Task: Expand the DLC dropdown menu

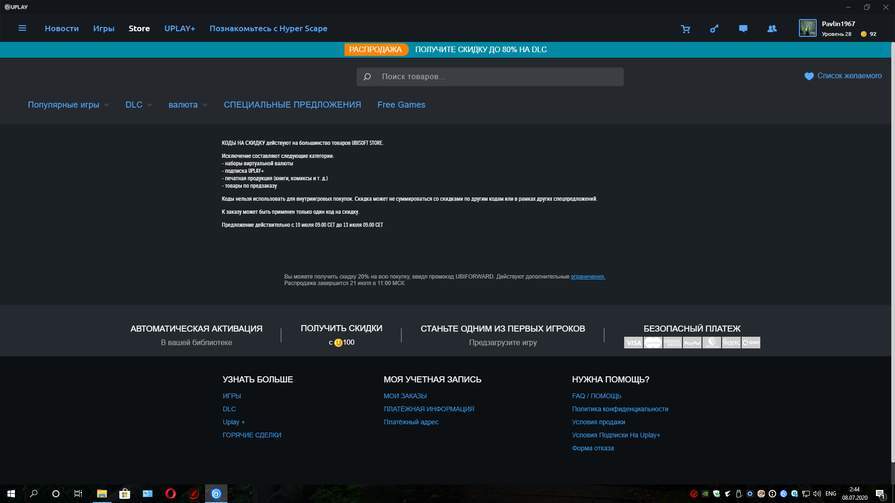Action: pyautogui.click(x=138, y=105)
